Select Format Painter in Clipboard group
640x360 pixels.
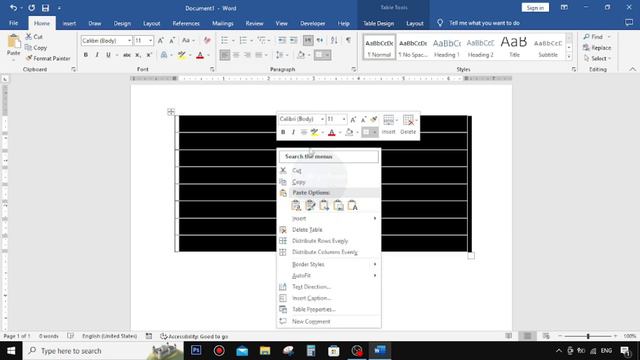(x=48, y=58)
